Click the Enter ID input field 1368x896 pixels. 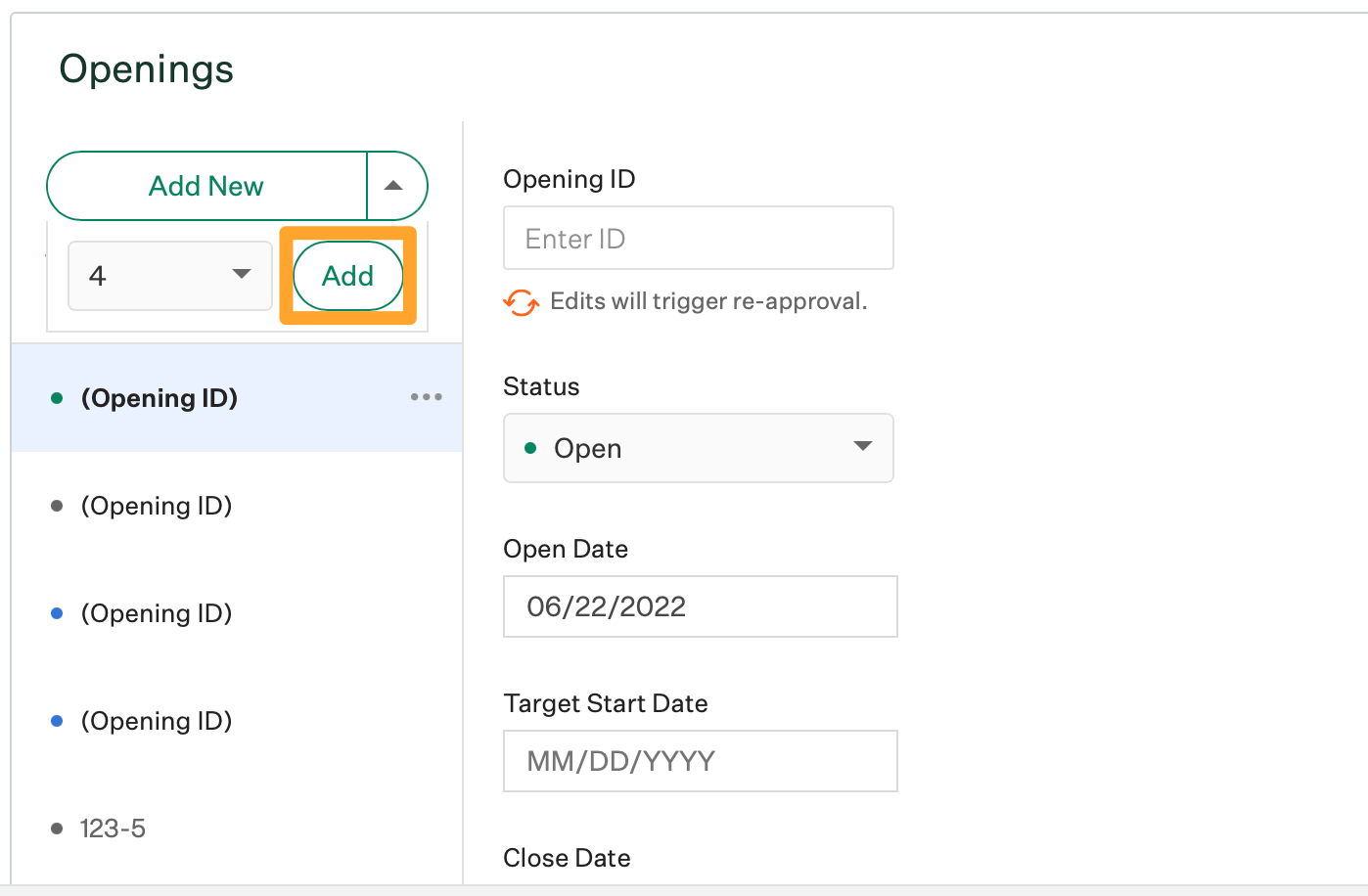point(698,238)
